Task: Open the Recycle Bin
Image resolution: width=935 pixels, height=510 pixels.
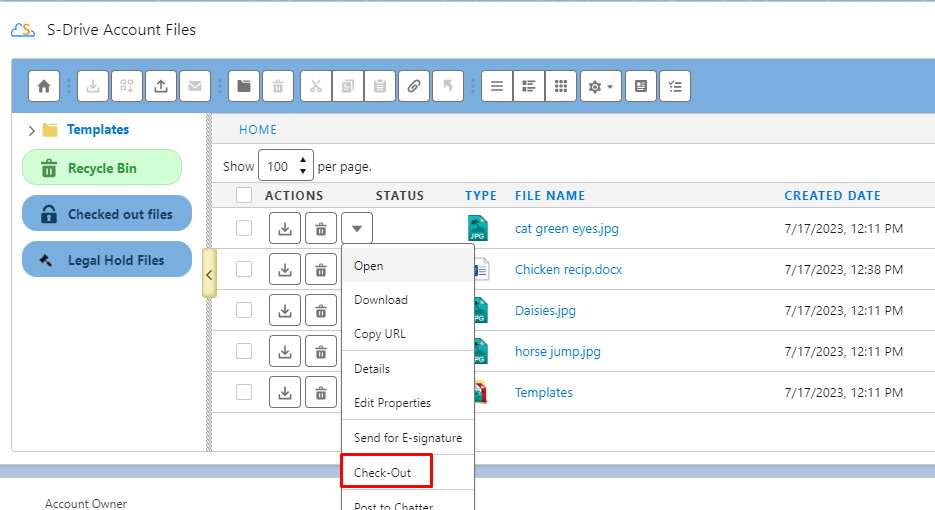Action: pos(101,168)
